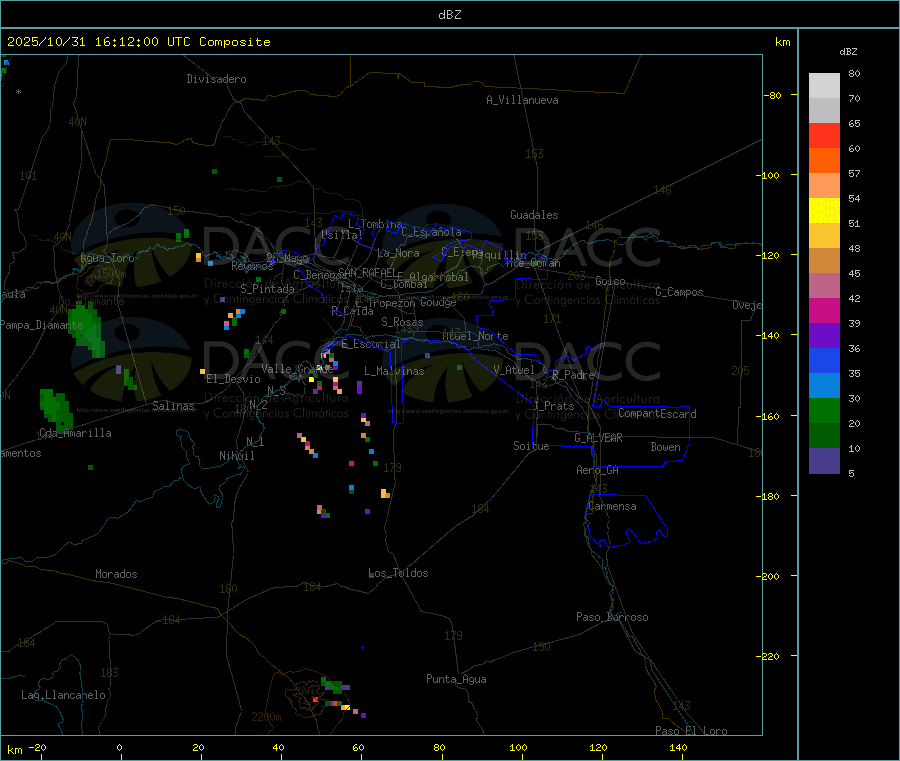Click the red 60-65 dBZ legend swatch
The image size is (900, 761).
pos(824,135)
